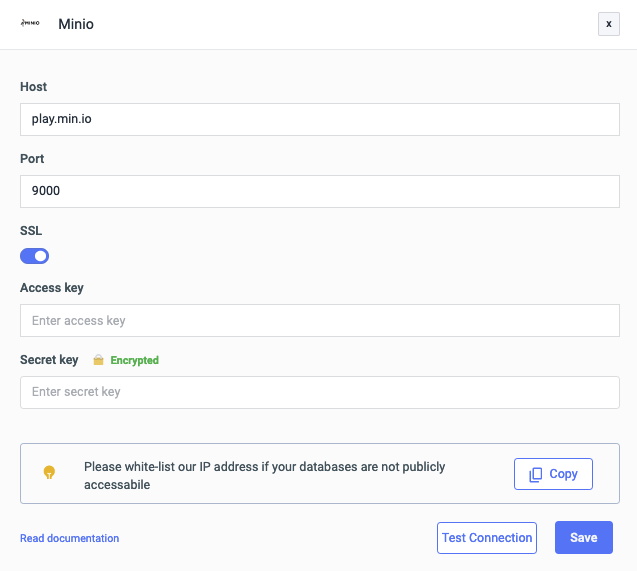Open the Read documentation link
Viewport: 637px width, 571px height.
pos(69,538)
